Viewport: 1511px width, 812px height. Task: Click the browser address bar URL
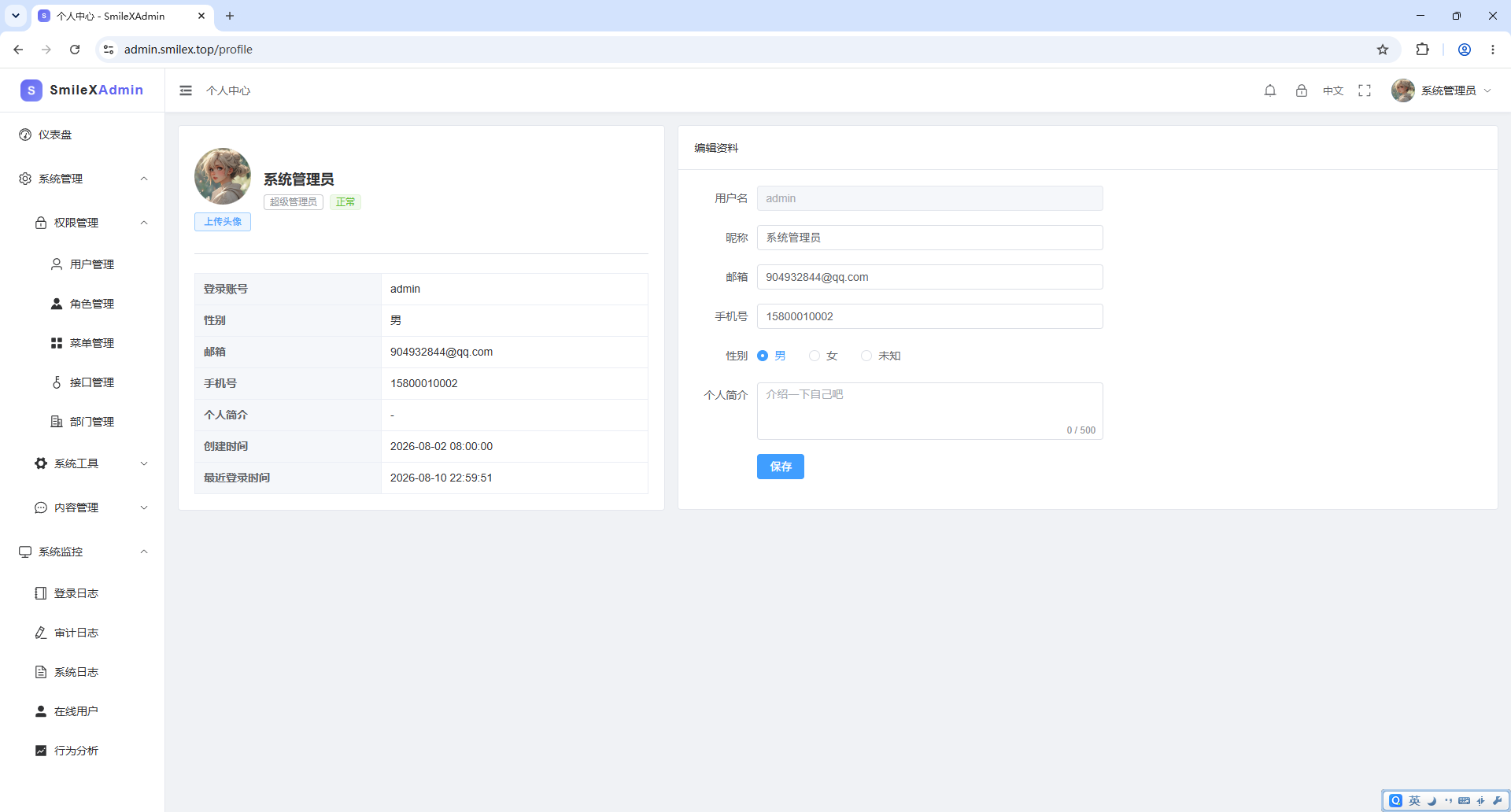point(188,50)
